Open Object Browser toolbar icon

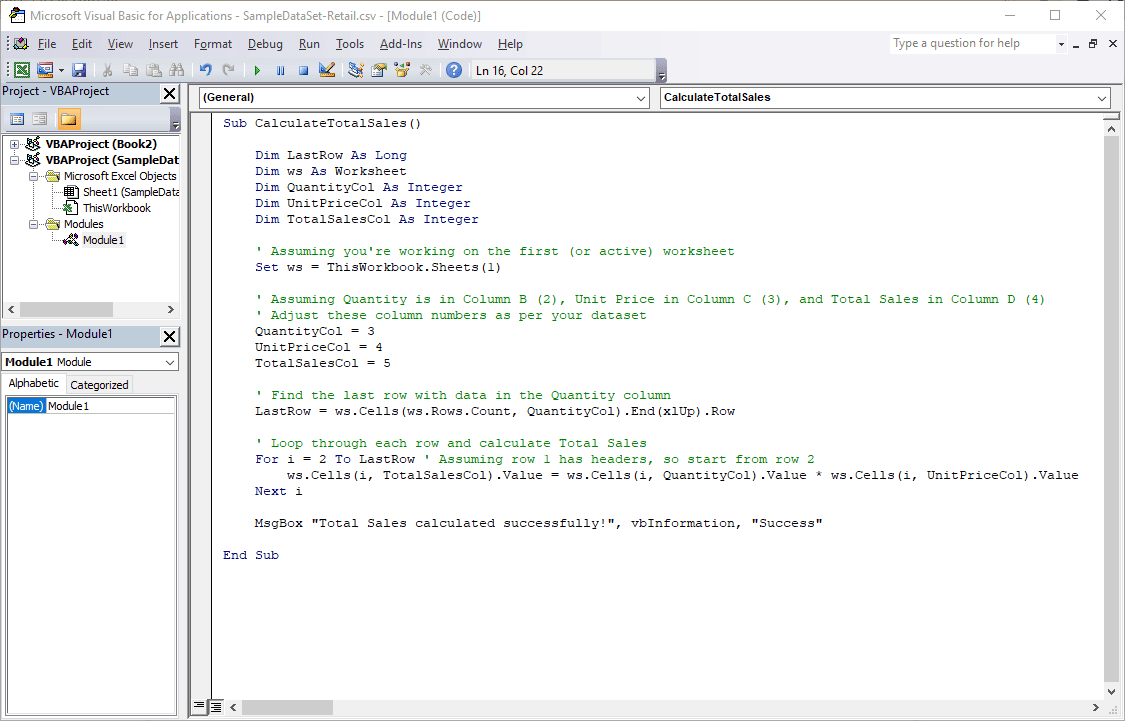402,70
